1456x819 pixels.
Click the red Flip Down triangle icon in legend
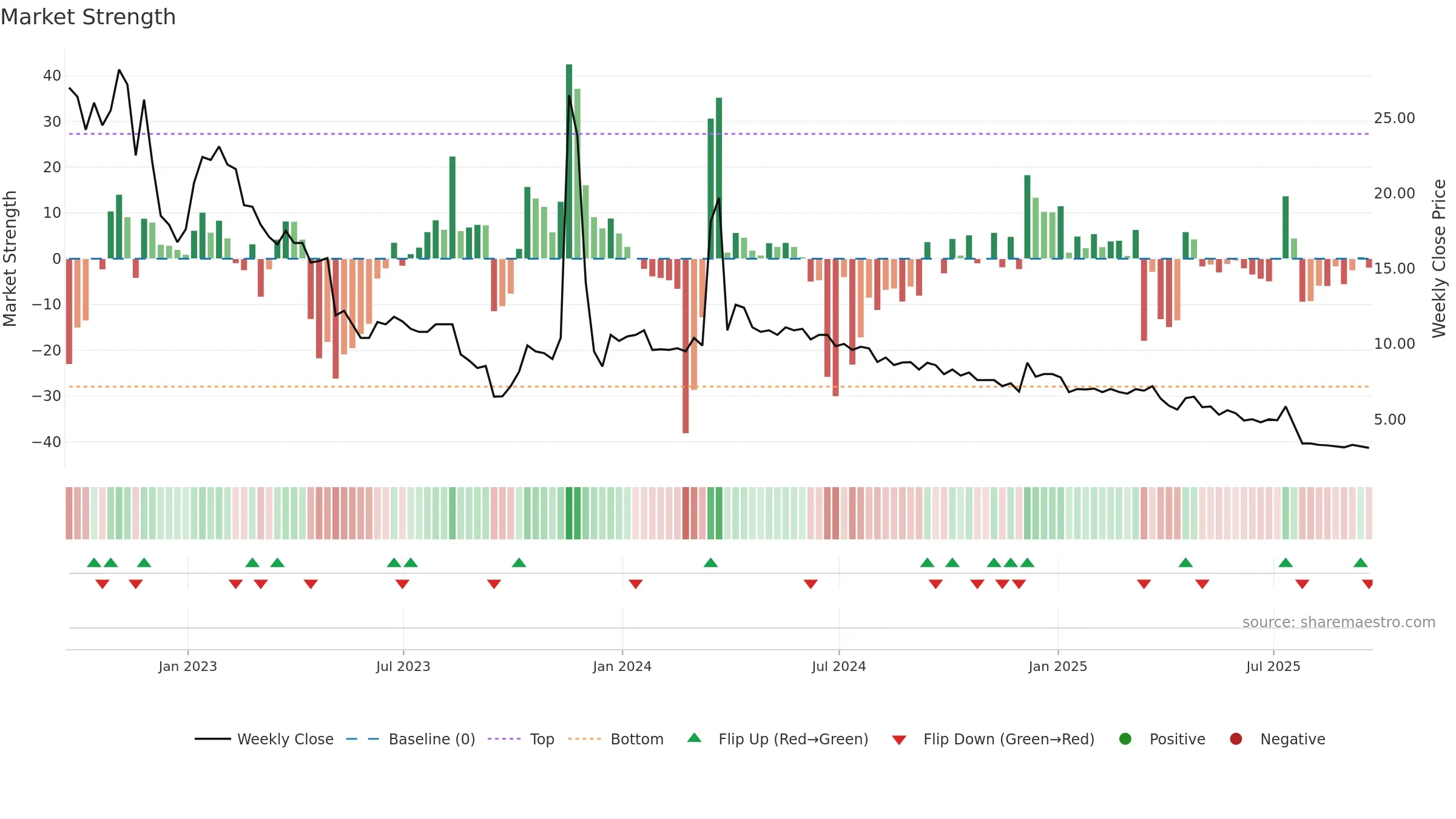[899, 740]
